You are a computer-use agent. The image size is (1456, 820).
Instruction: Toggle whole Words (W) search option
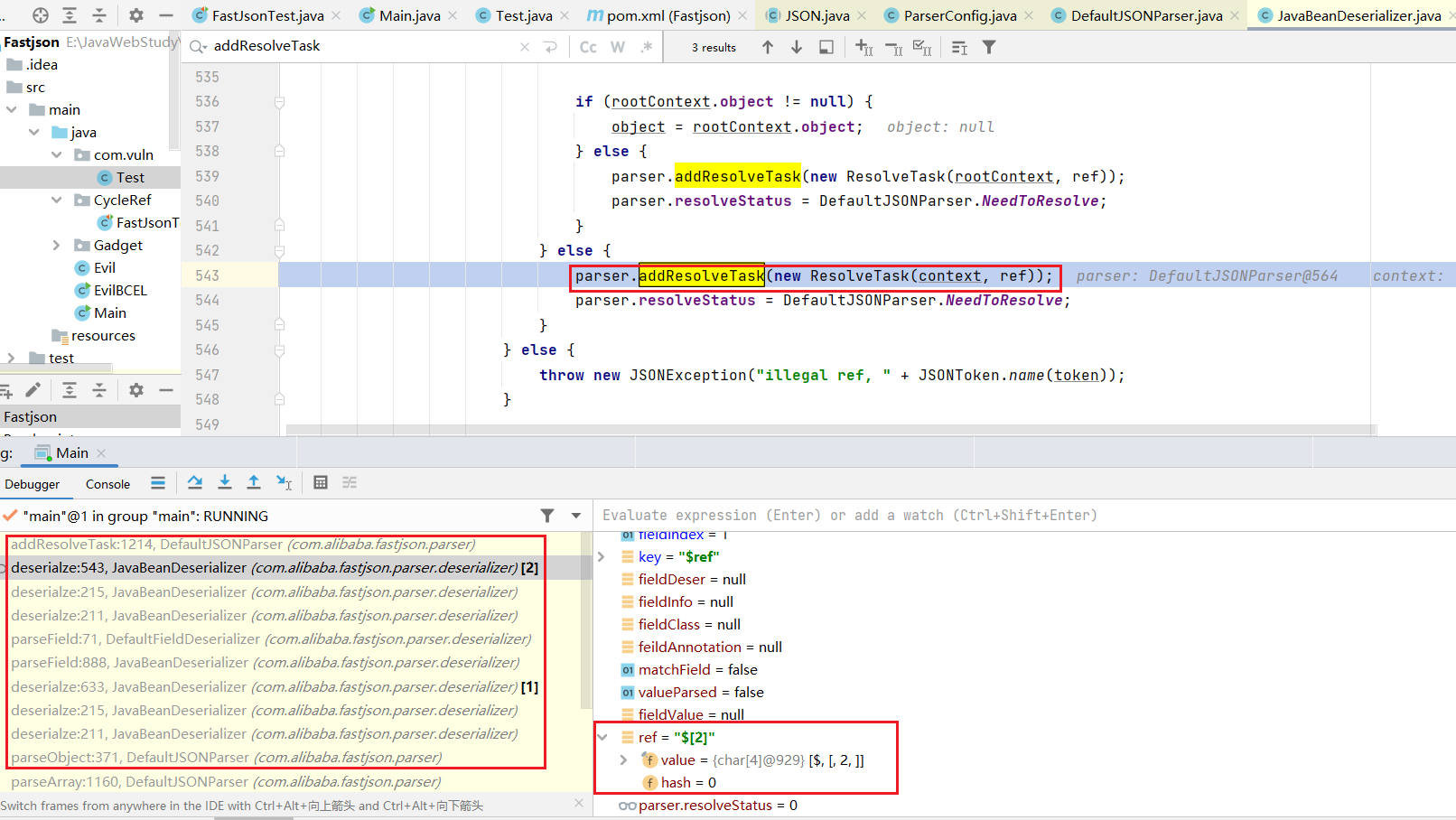click(x=618, y=47)
